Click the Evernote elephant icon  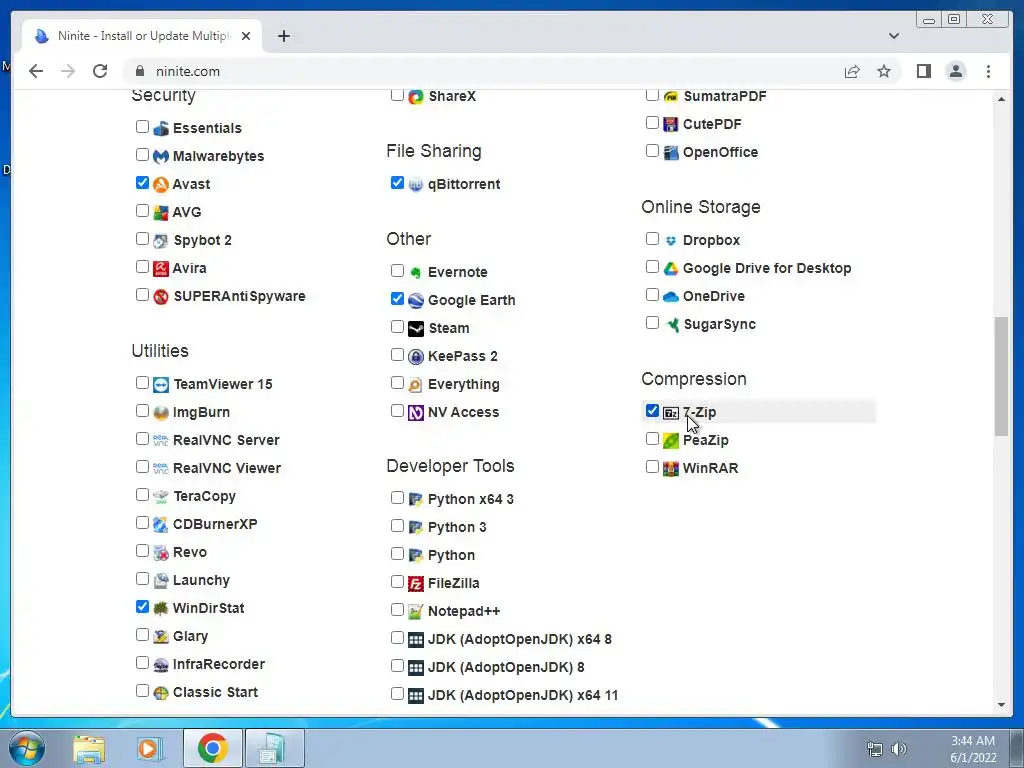tap(416, 272)
